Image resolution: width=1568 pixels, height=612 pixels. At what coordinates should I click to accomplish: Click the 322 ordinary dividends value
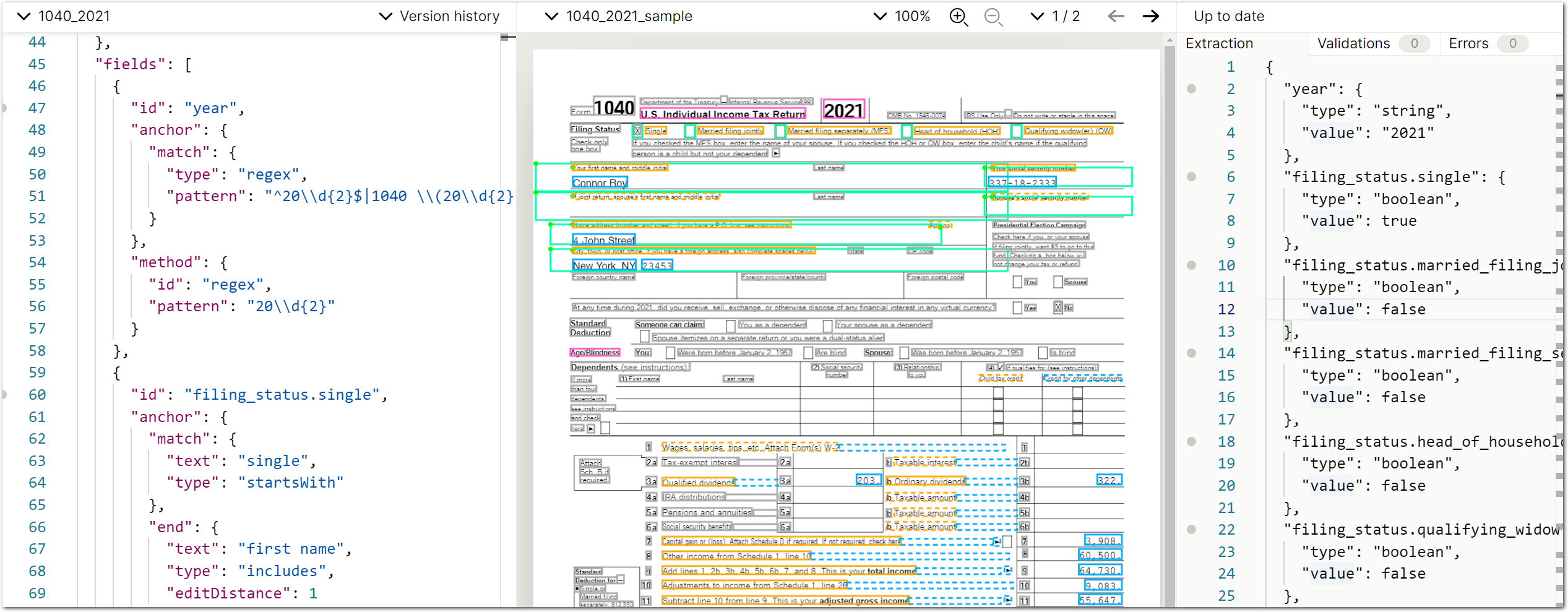pos(1108,480)
